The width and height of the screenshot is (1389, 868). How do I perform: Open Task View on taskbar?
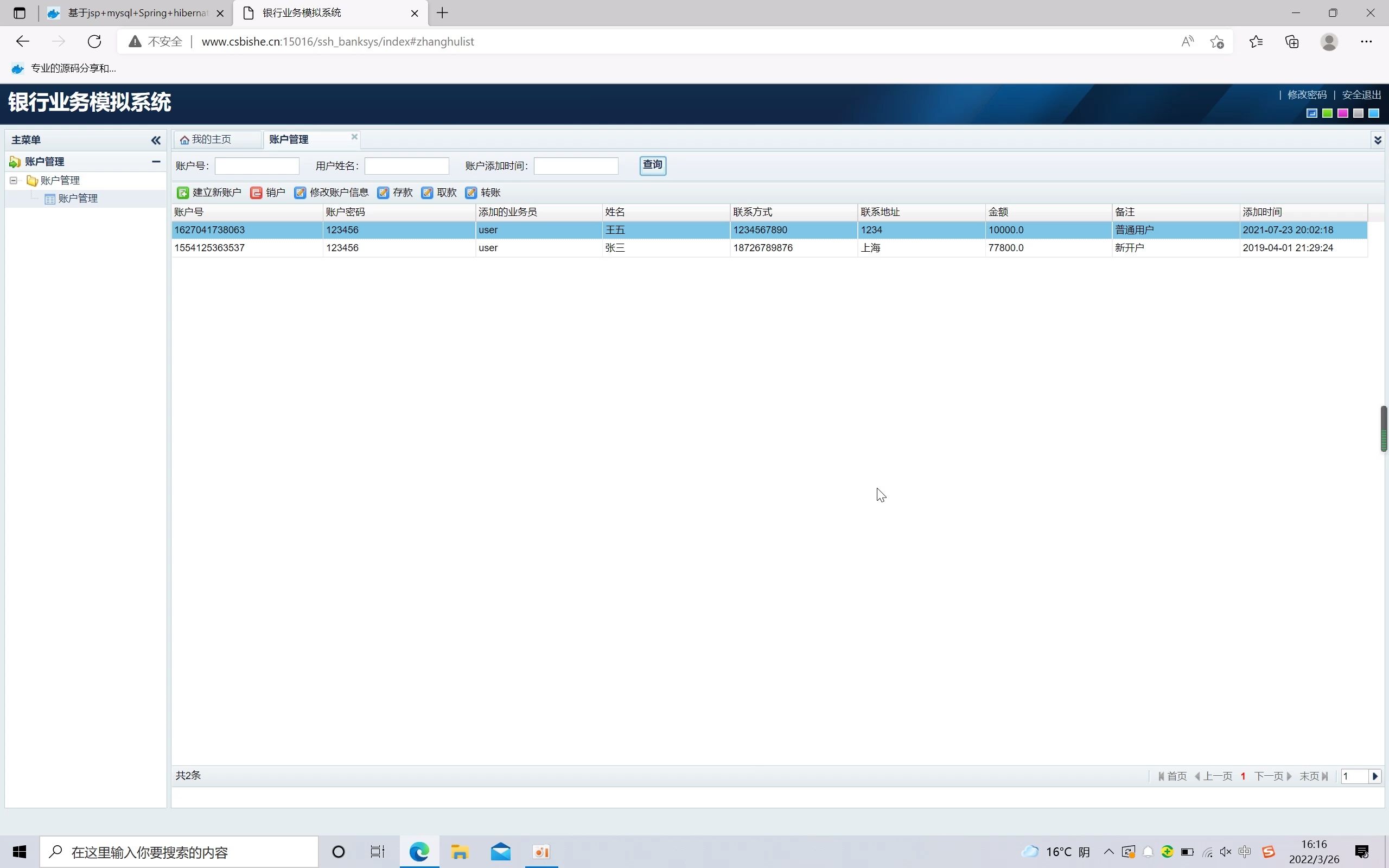tap(377, 852)
